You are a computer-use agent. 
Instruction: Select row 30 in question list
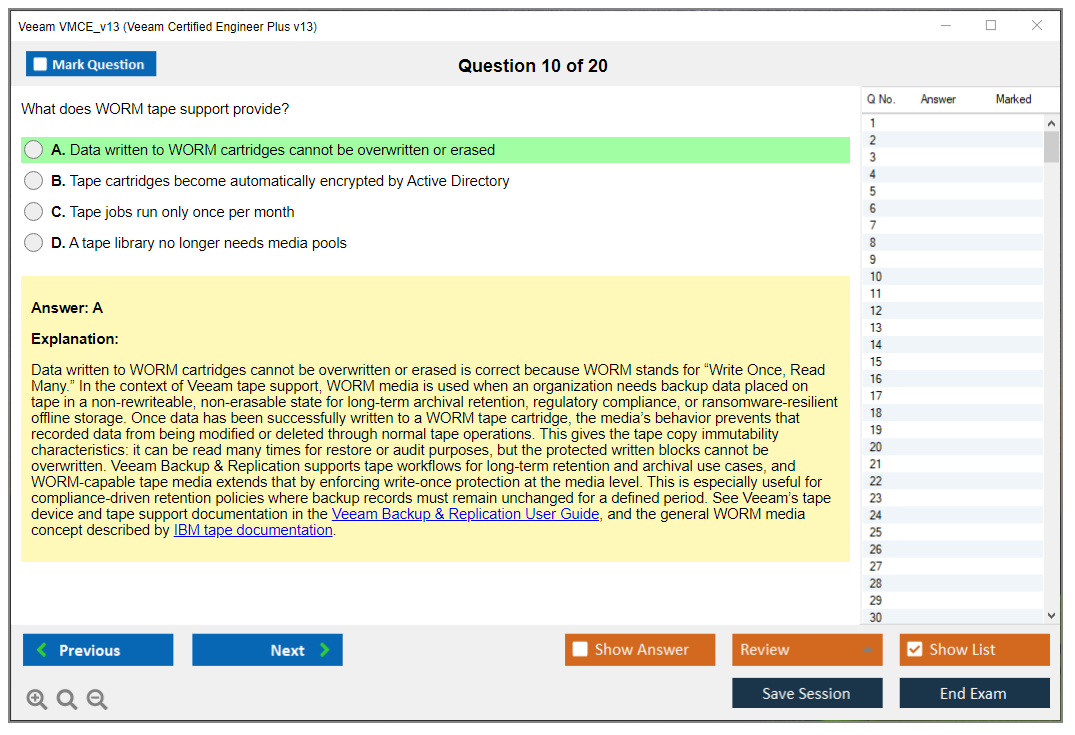pos(952,617)
